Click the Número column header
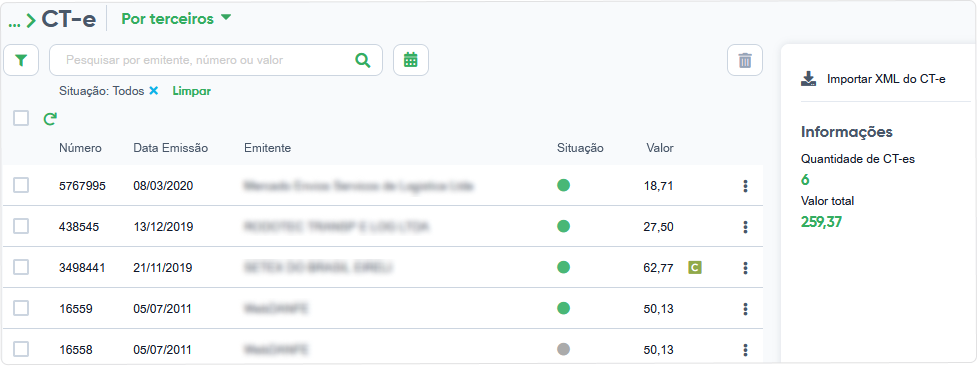 click(x=80, y=148)
